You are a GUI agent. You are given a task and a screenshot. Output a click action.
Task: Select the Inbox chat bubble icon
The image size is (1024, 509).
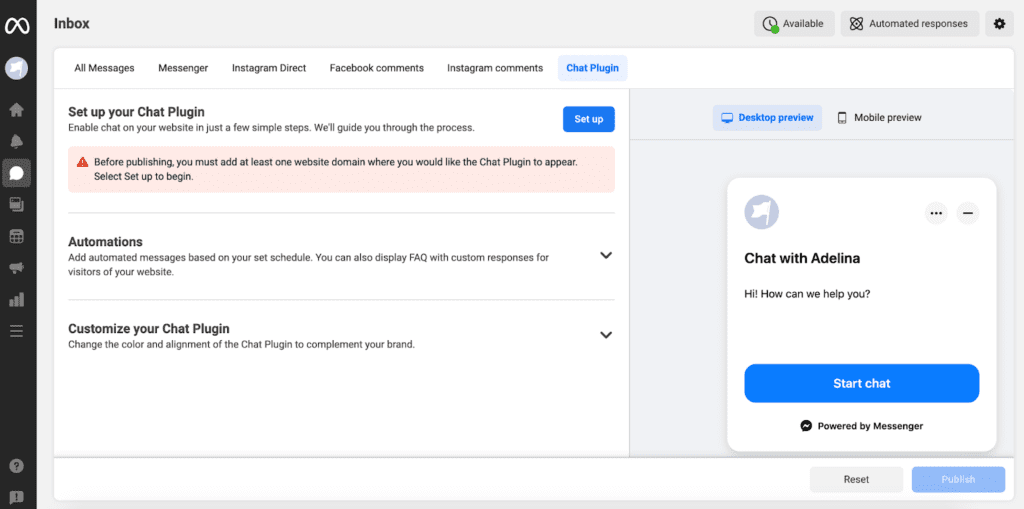16,173
